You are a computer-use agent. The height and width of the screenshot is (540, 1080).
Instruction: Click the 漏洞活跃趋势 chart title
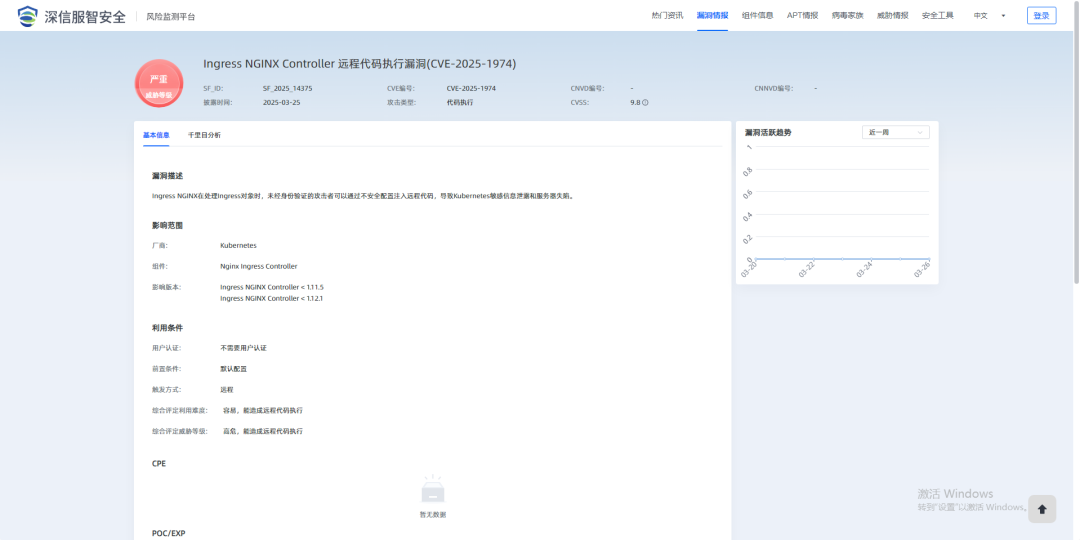pos(768,132)
